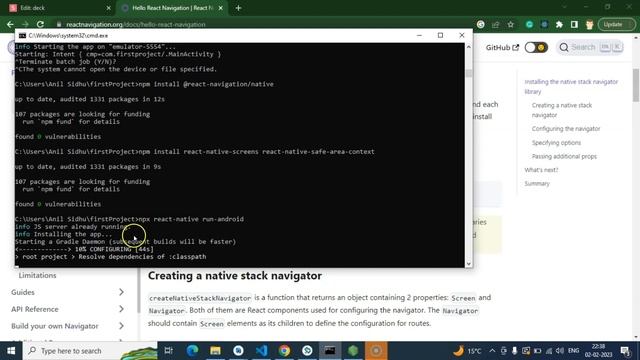This screenshot has width=640, height=360.
Task: Expand the Guides sidebar category
Action: [x=121, y=292]
